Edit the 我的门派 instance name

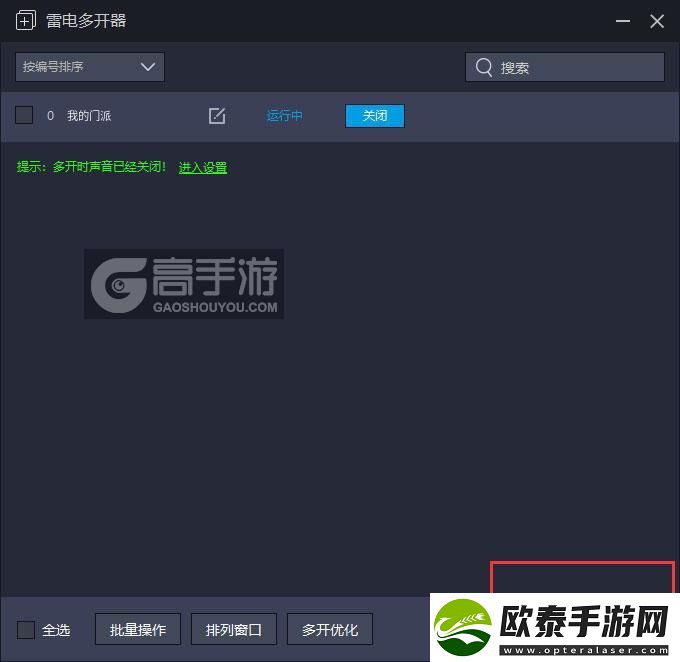click(217, 116)
